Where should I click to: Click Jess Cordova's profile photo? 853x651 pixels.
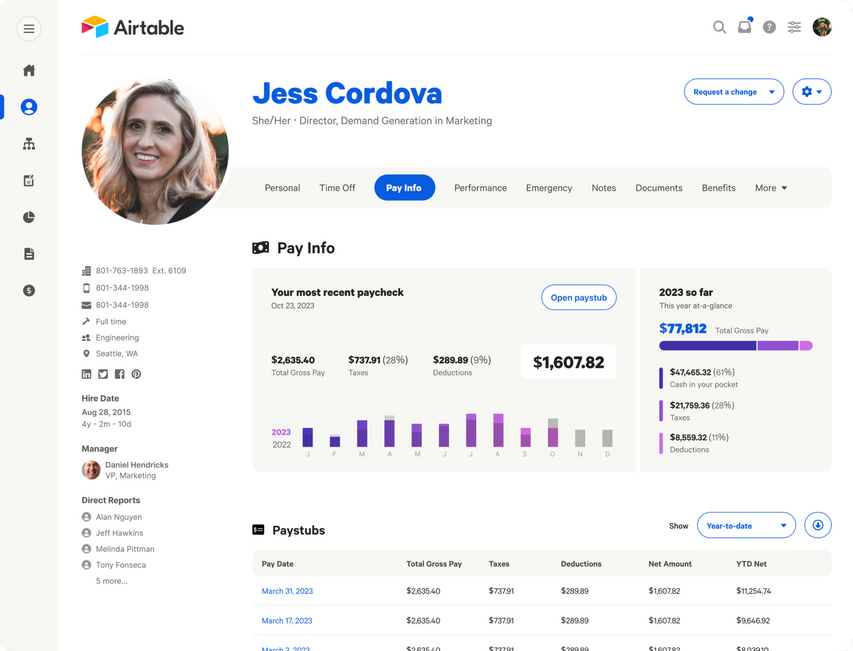(x=155, y=150)
